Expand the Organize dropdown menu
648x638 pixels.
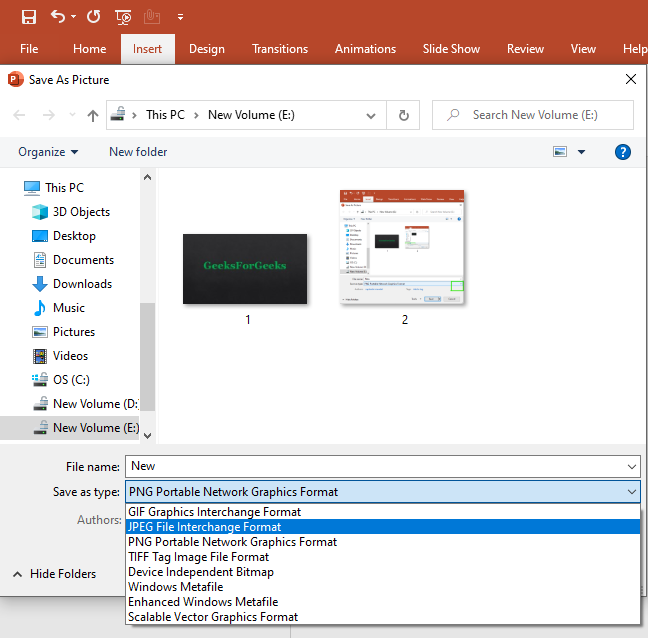(x=48, y=152)
